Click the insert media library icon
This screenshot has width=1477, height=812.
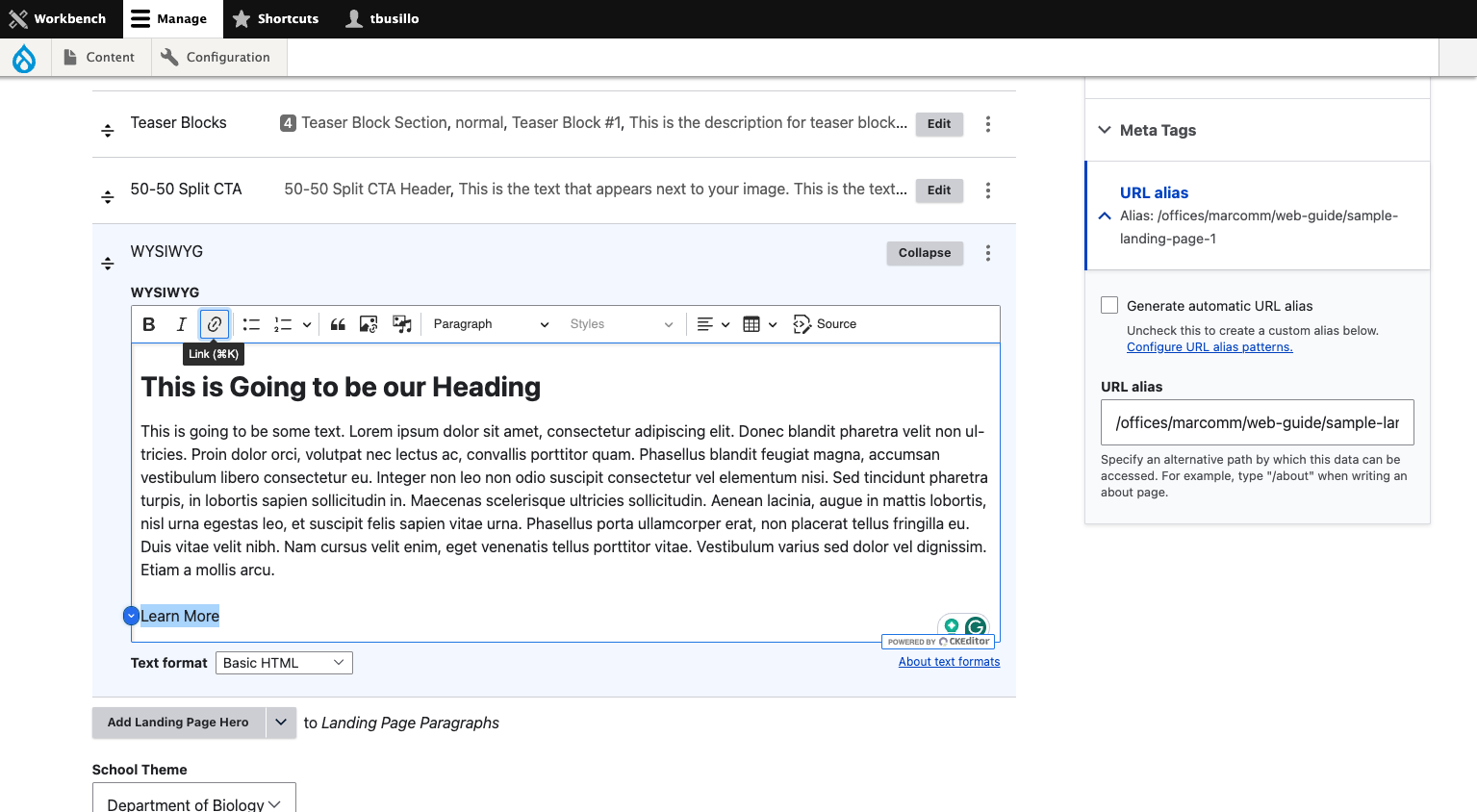pos(402,324)
